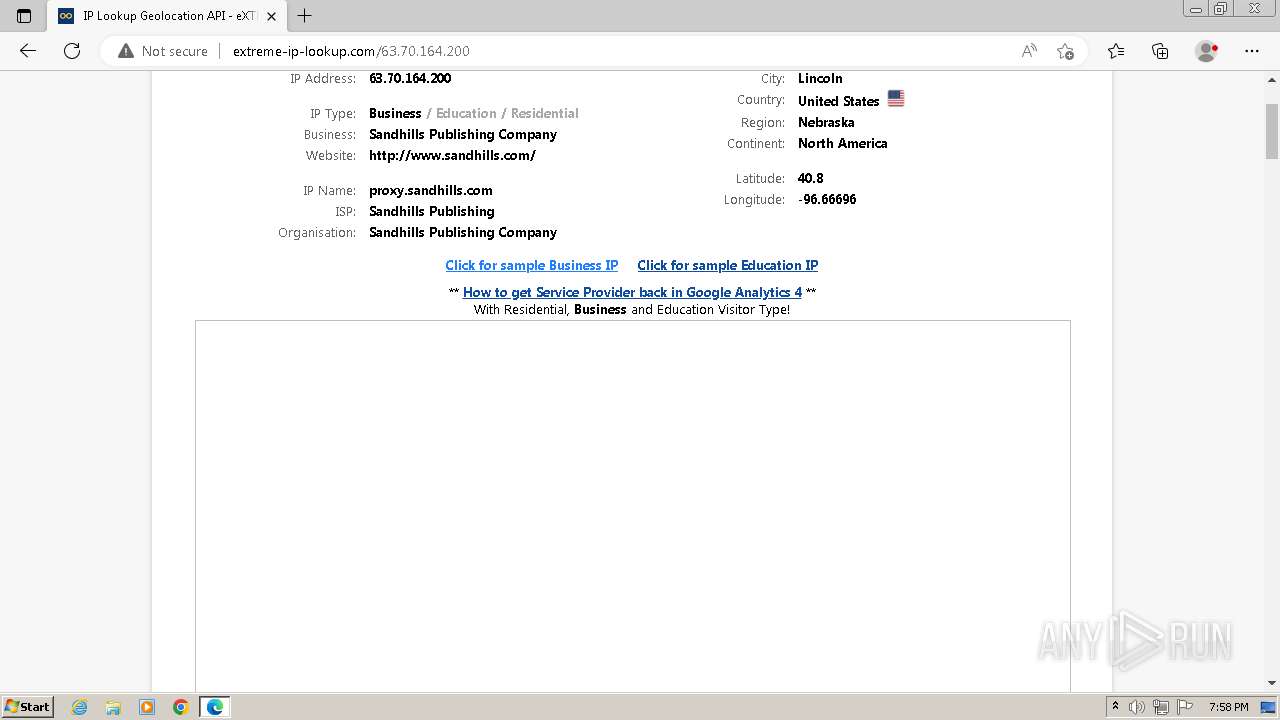This screenshot has width=1280, height=720.
Task: View the Not secure site info warning
Action: (x=163, y=51)
